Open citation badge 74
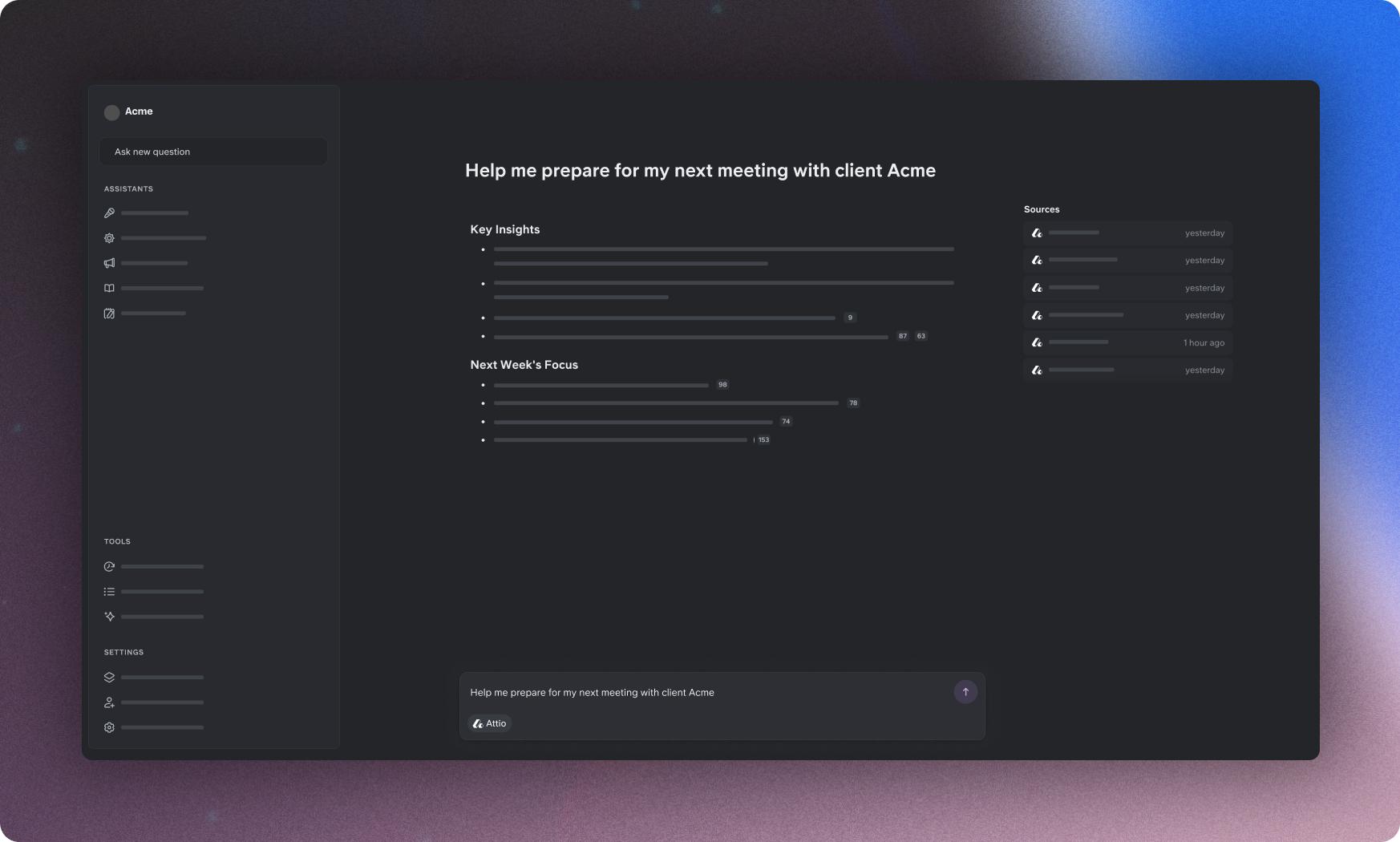Screen dimensions: 1400x842 pos(786,422)
